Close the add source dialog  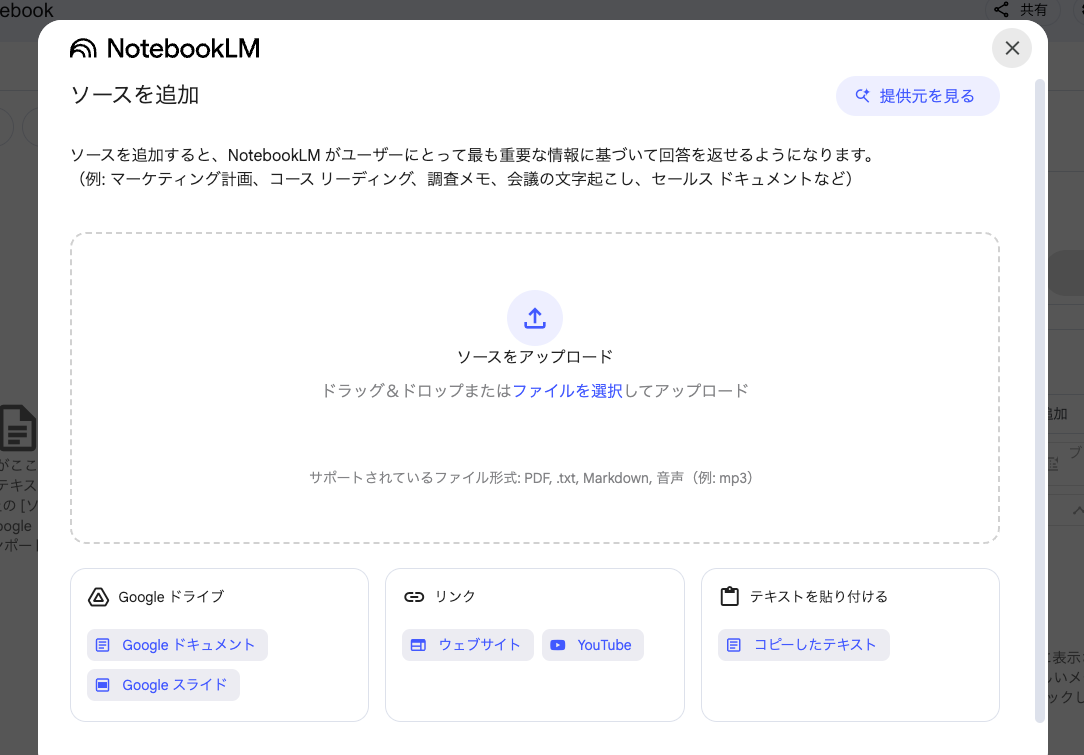(1011, 48)
